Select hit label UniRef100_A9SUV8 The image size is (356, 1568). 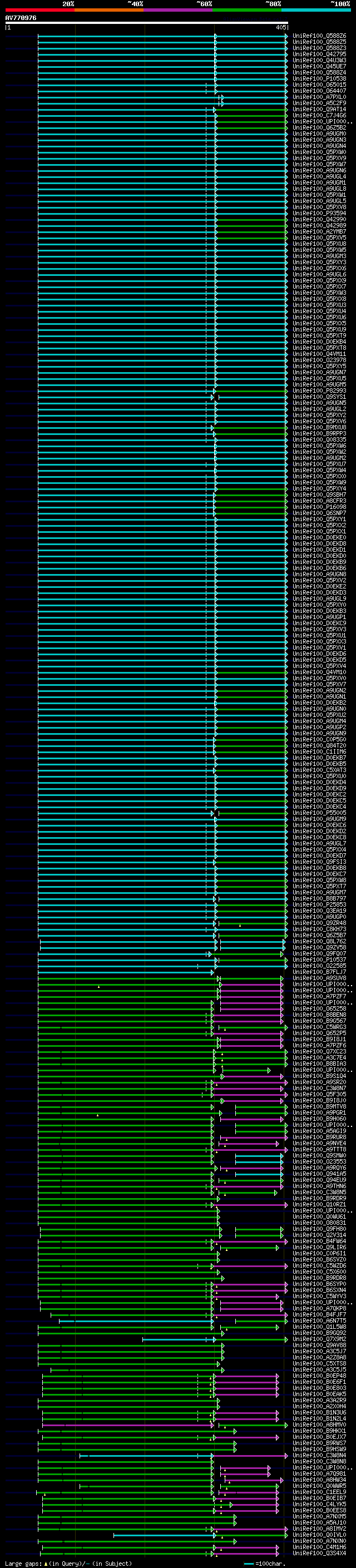(x=319, y=977)
